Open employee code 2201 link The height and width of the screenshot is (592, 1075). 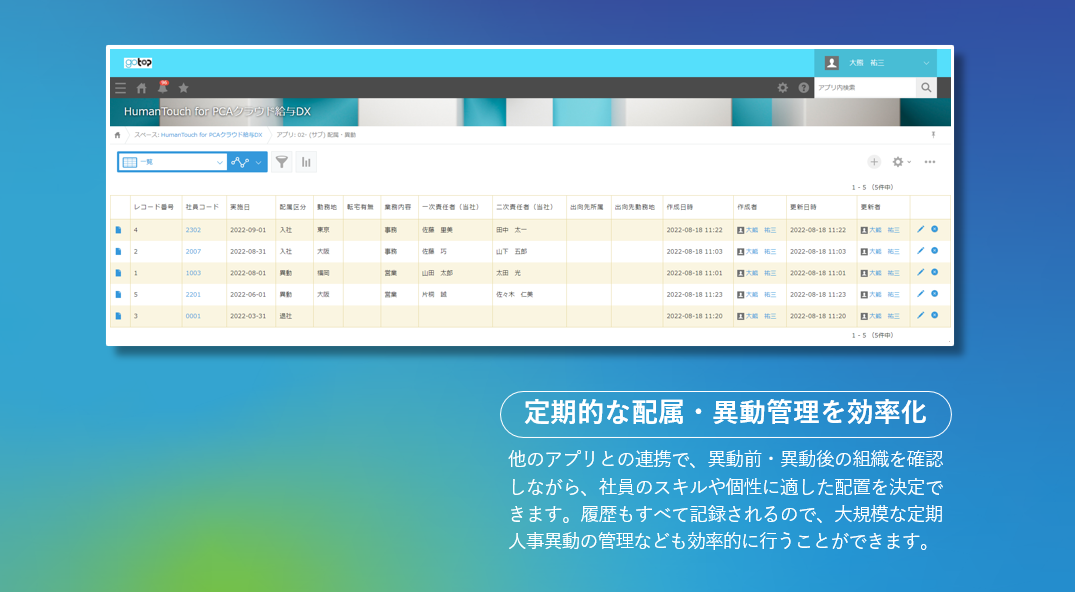tap(193, 294)
